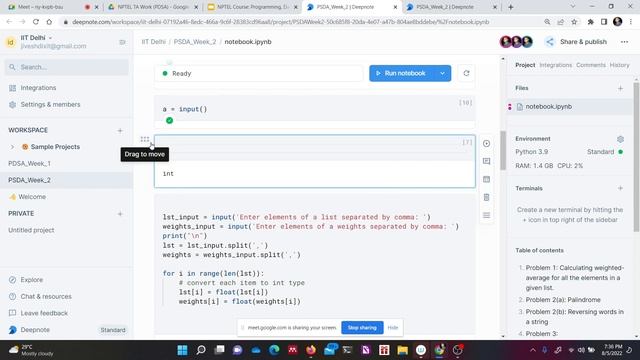Screen dimensions: 640x360
Task: Click the IIT Delhi breadcrumb
Action: tap(153, 42)
